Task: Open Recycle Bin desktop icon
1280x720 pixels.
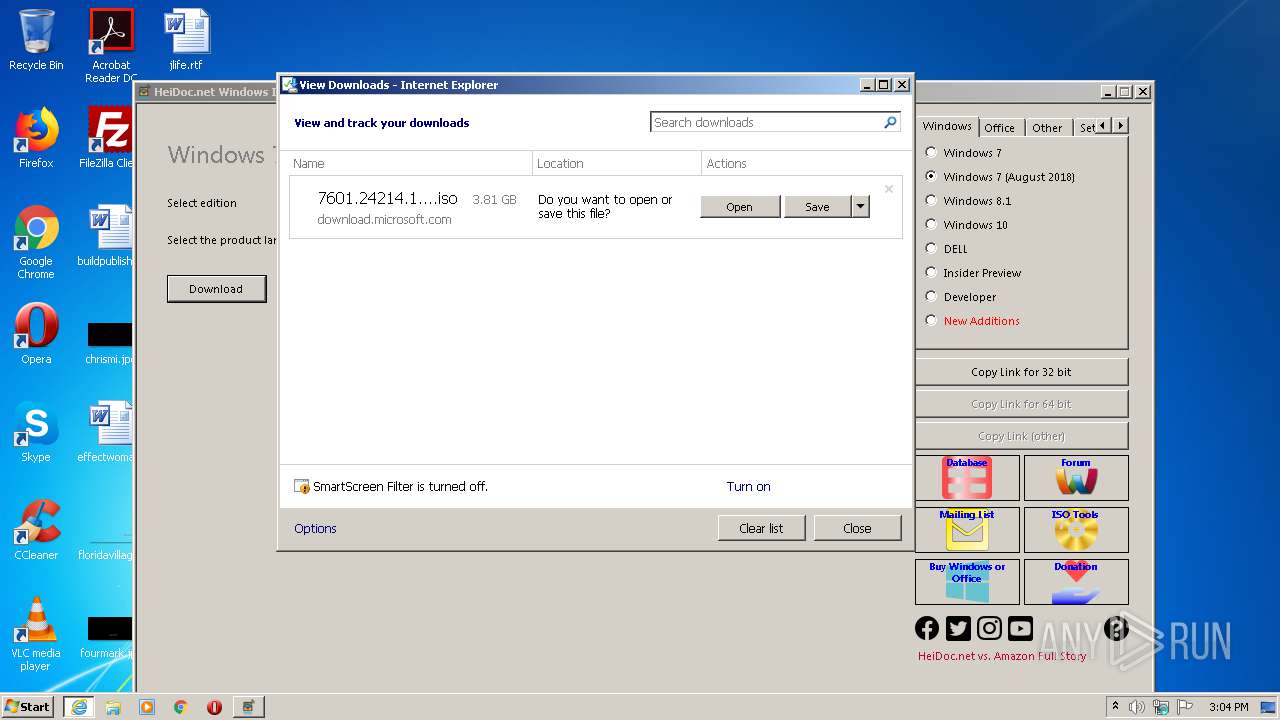Action: tap(36, 40)
